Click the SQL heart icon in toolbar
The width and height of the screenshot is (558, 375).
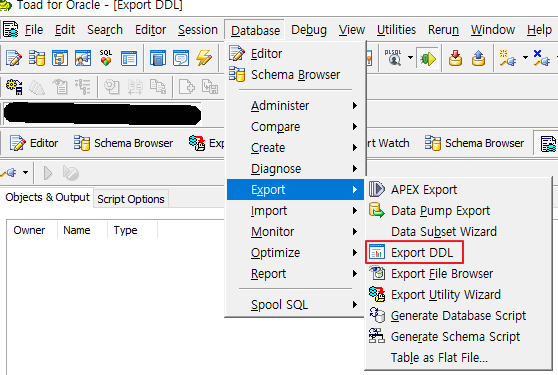(106, 58)
